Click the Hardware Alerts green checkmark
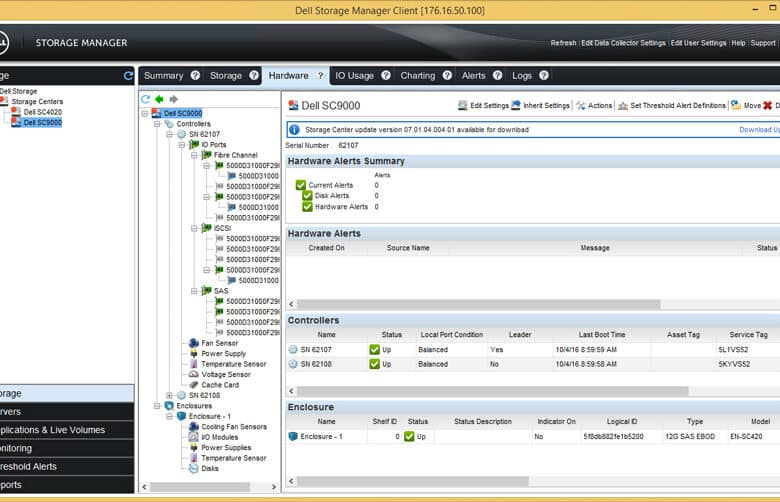The image size is (780, 502). (307, 207)
